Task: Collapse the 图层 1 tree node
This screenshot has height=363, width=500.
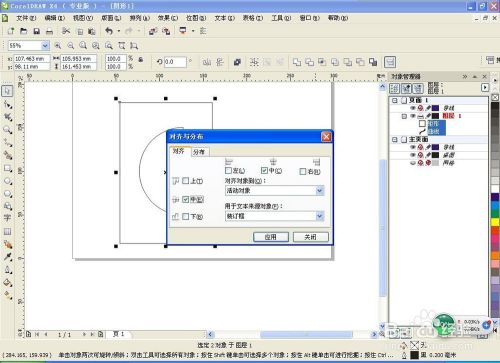Action: (404, 116)
